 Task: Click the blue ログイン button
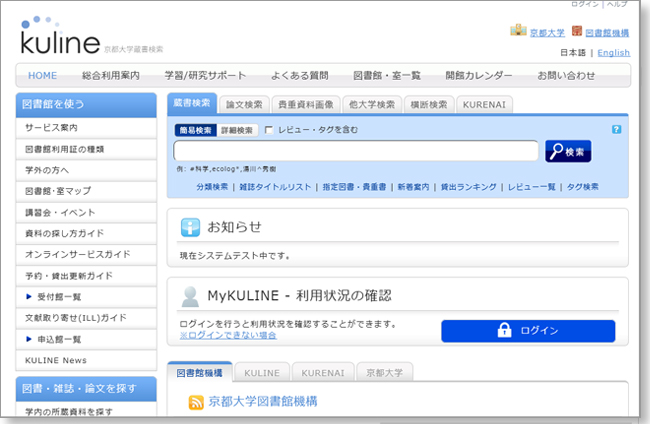(x=528, y=331)
